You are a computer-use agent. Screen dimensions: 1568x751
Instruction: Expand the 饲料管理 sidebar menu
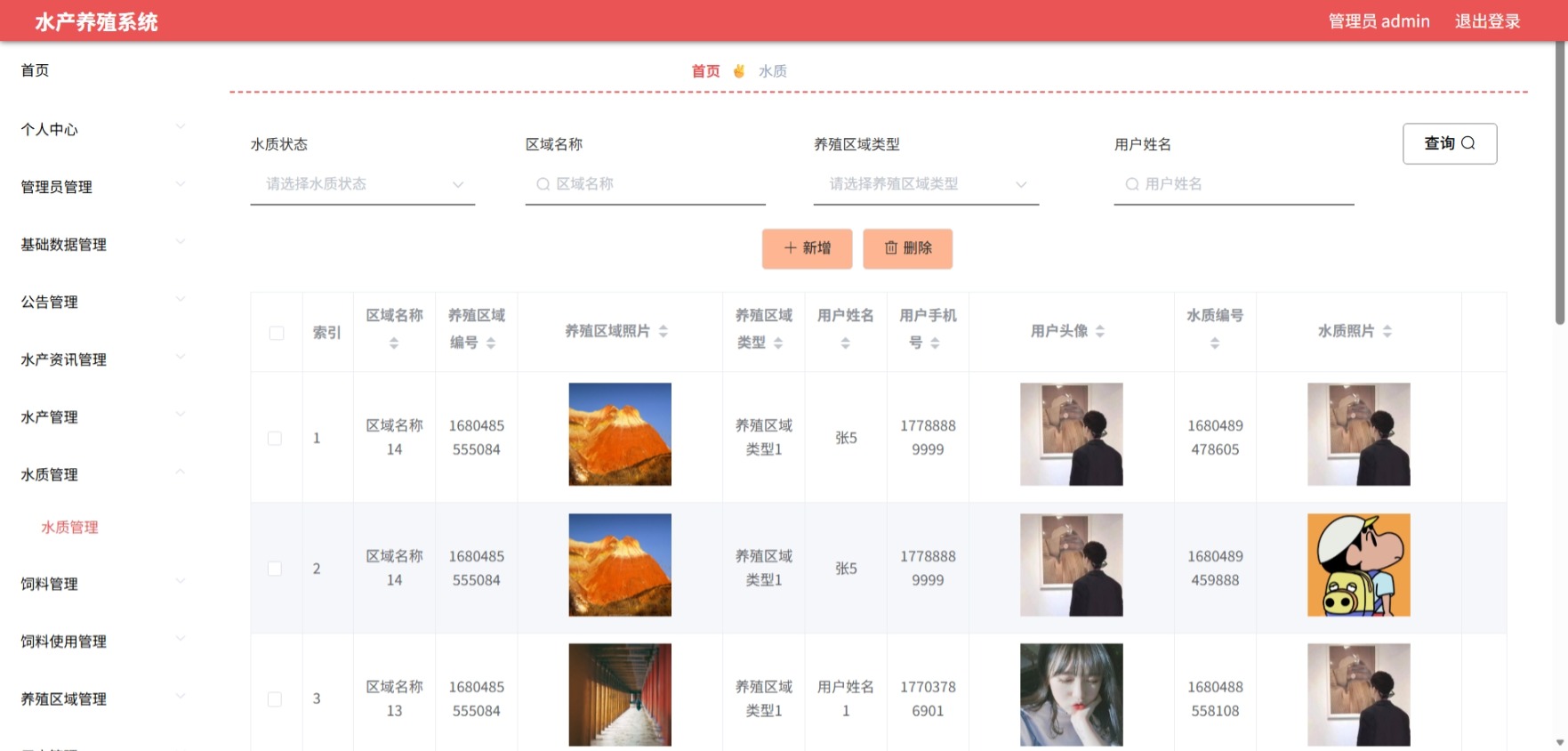[x=104, y=584]
